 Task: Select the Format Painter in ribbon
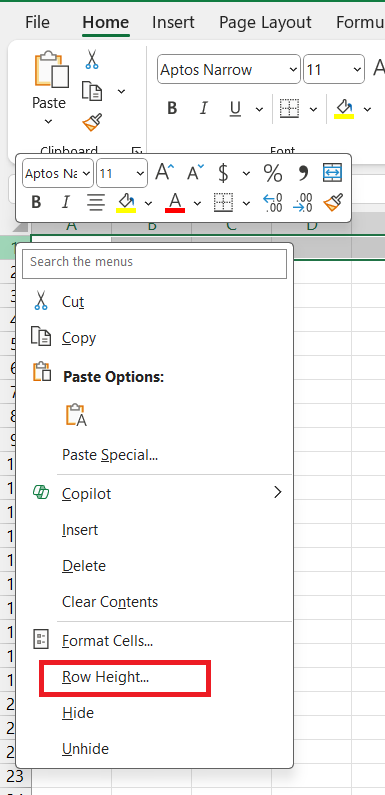92,122
